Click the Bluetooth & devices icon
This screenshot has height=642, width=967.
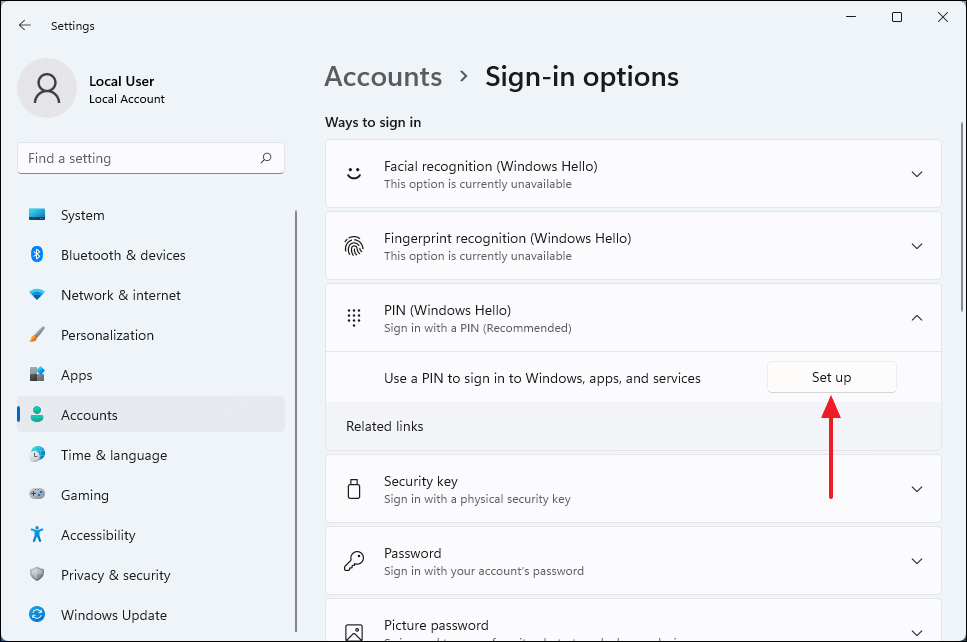click(37, 255)
